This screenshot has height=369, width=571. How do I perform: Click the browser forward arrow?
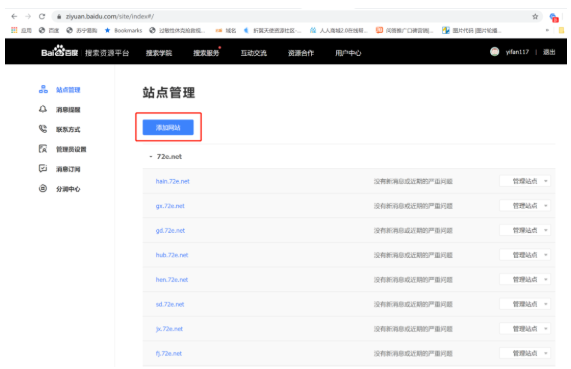coord(28,16)
